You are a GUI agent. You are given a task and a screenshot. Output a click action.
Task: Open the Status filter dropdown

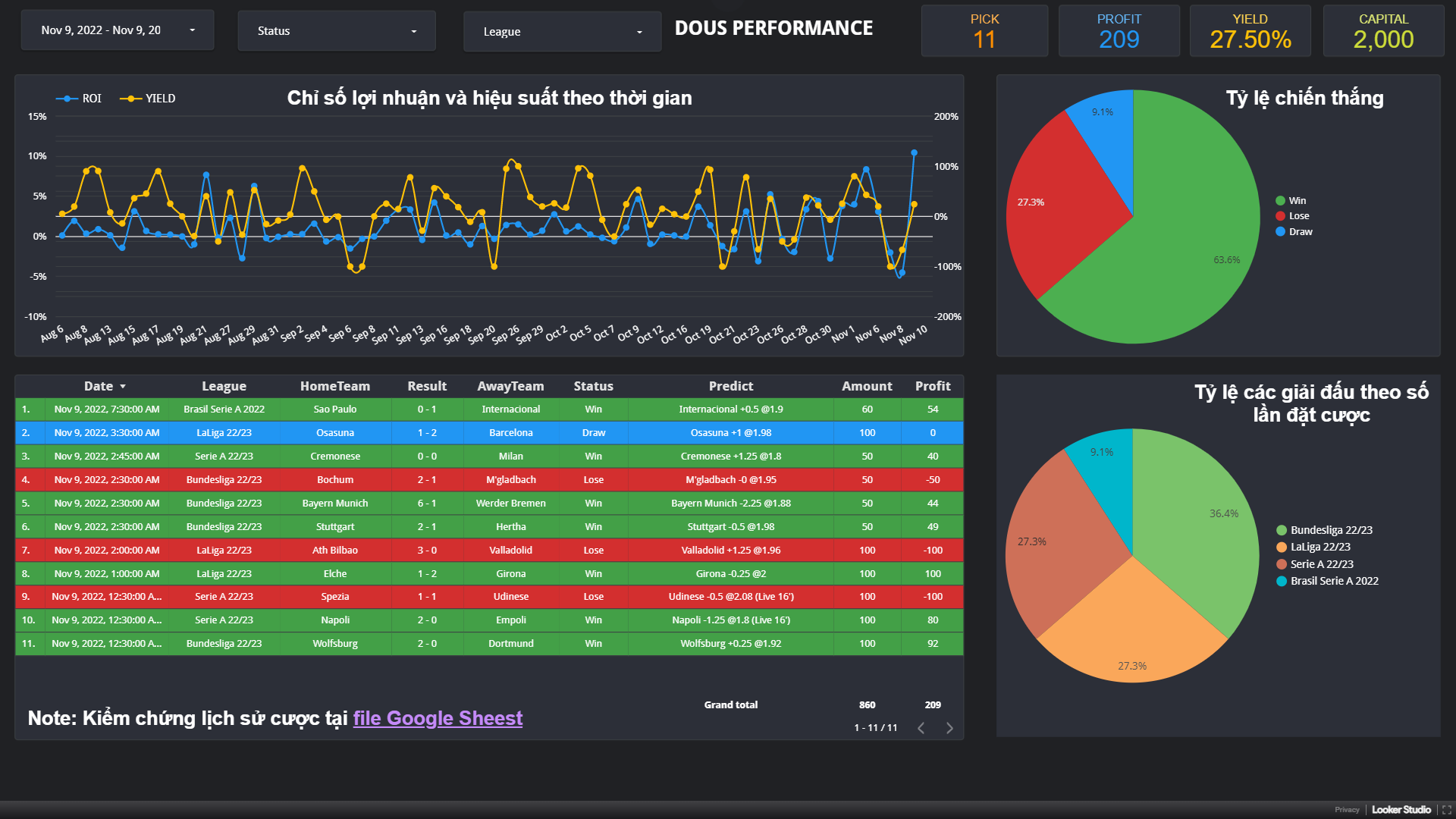[337, 31]
